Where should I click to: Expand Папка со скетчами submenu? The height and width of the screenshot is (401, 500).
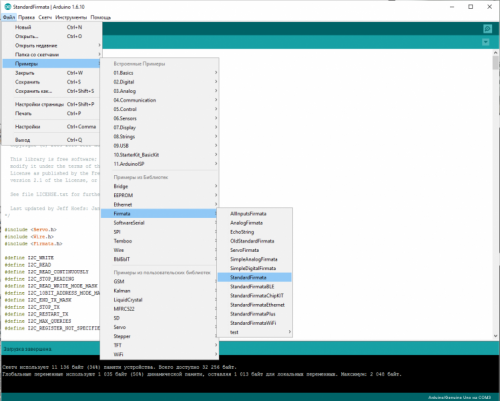pos(51,54)
